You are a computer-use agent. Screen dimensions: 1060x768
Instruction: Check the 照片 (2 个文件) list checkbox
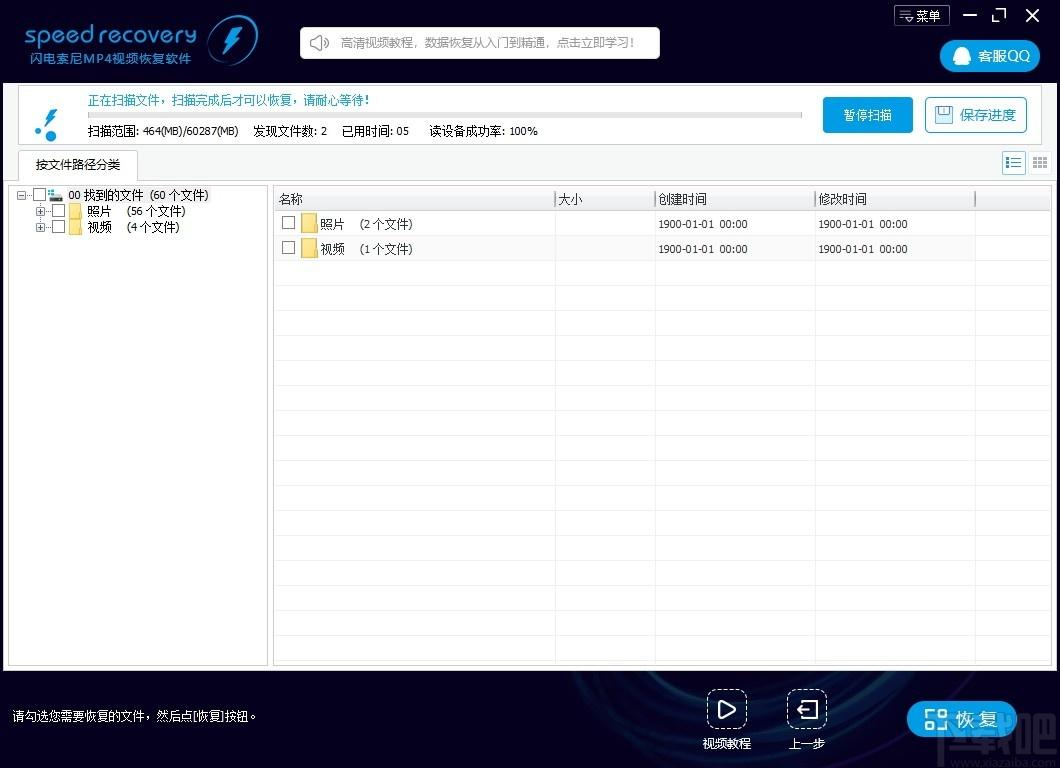[288, 222]
